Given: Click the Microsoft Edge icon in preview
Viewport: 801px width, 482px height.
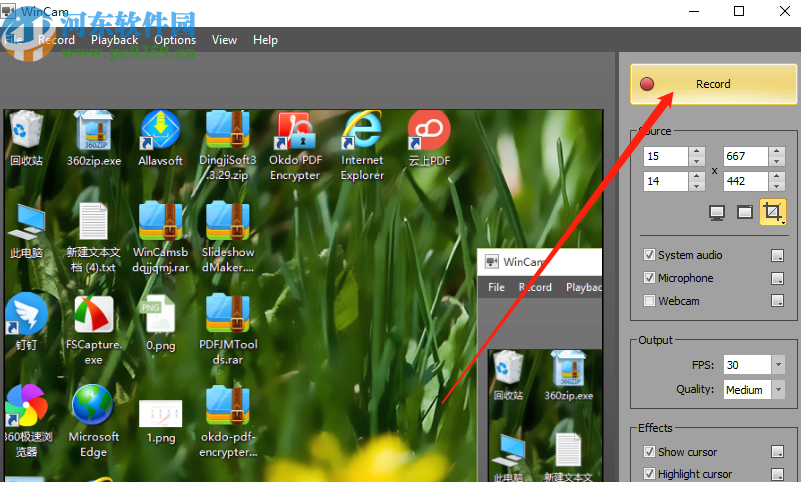Looking at the screenshot, I should [x=92, y=405].
